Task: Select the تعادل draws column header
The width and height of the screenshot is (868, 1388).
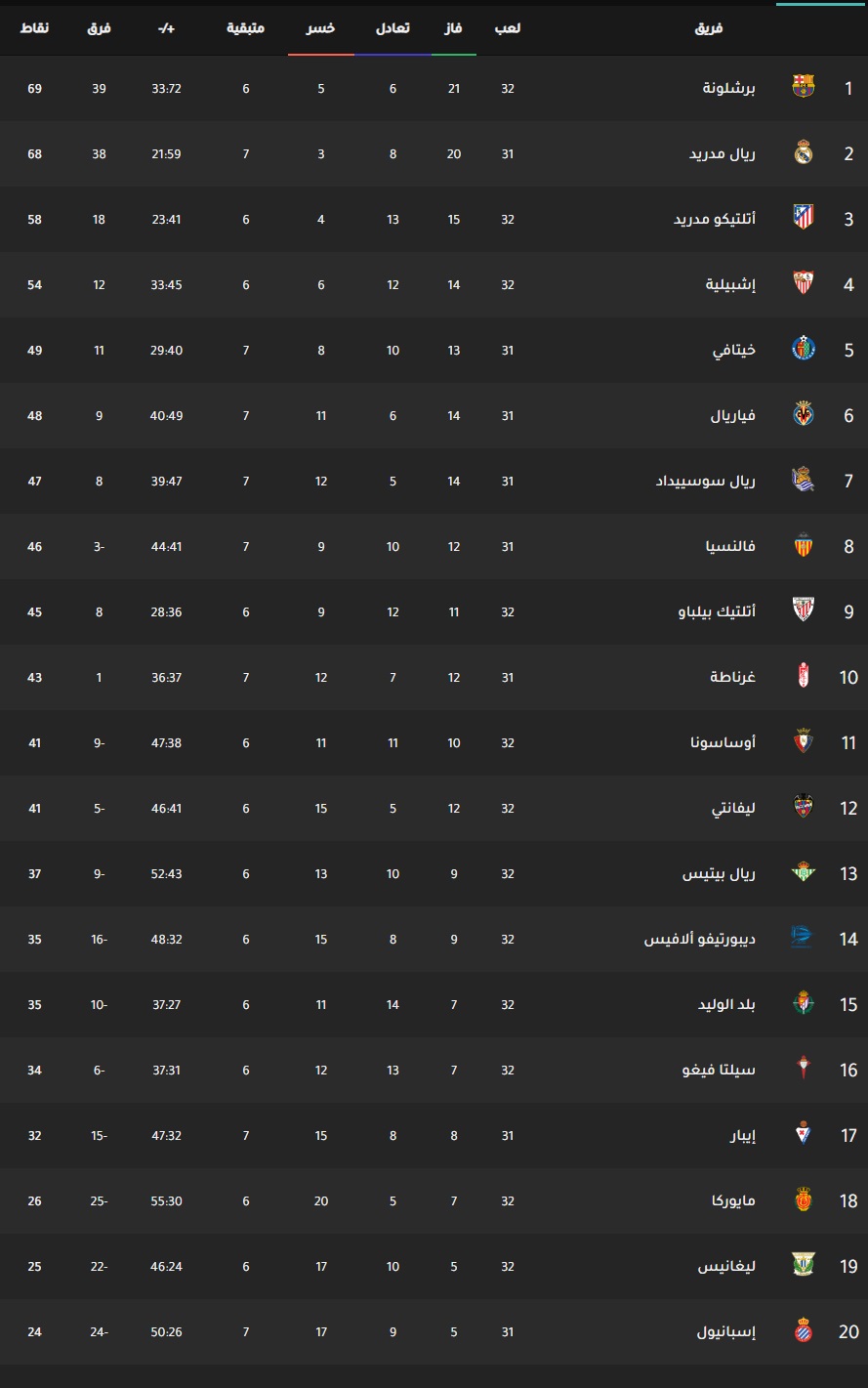Action: 393,28
